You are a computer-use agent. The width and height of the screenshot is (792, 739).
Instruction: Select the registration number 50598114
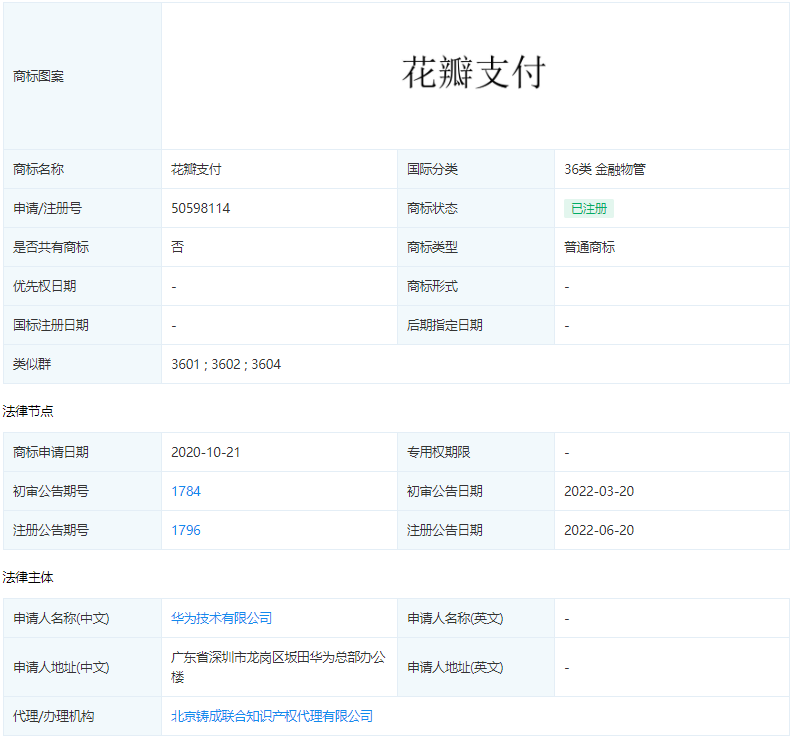point(201,208)
